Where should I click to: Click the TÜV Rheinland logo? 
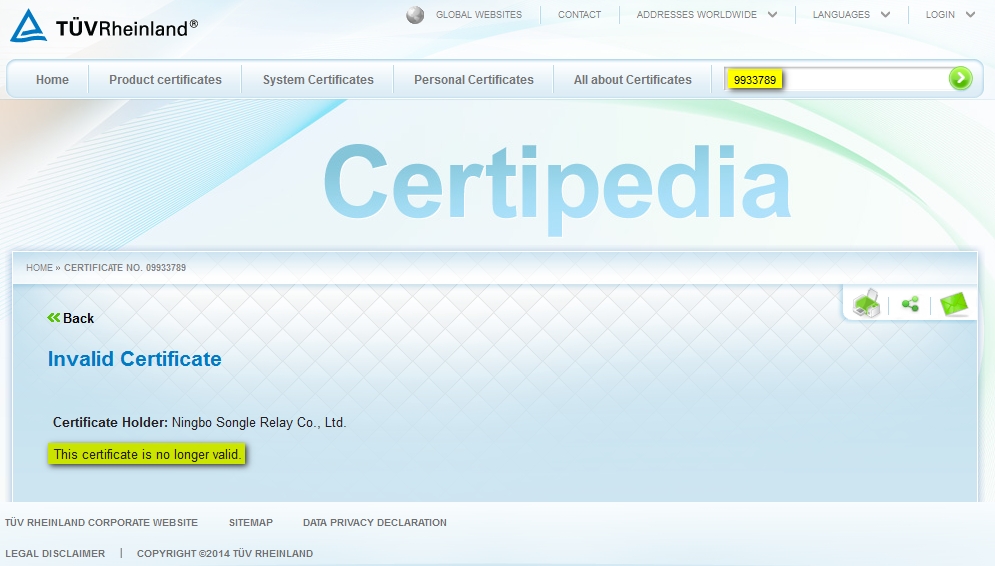[104, 27]
